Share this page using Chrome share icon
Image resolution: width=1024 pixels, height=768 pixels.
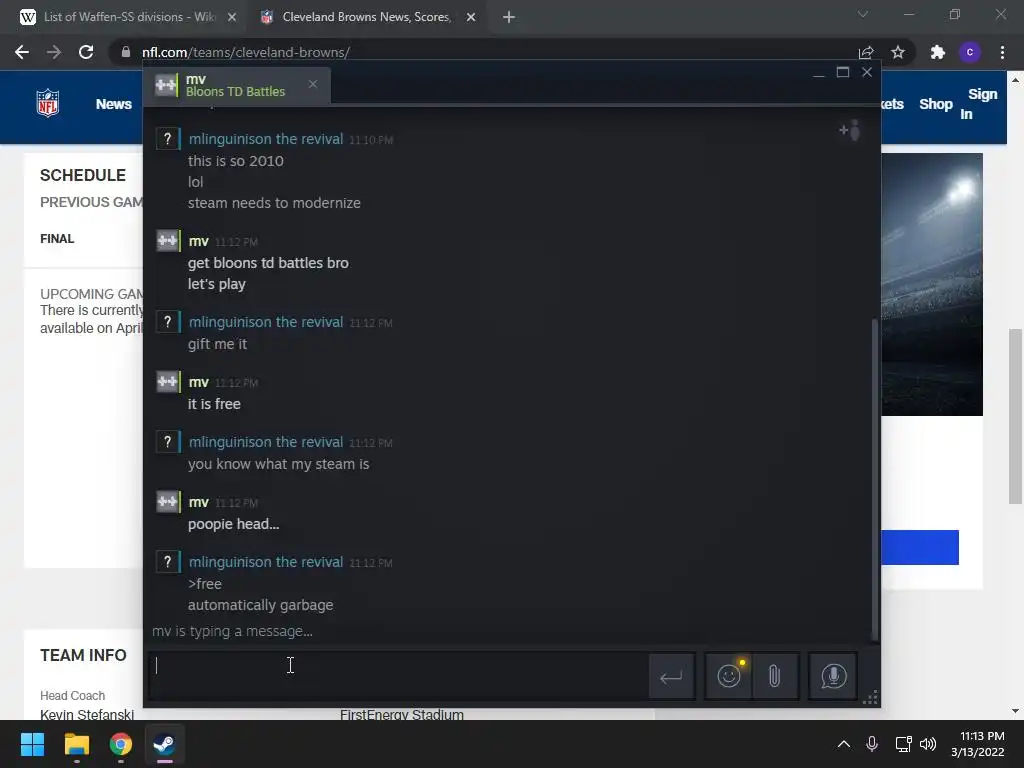(866, 52)
